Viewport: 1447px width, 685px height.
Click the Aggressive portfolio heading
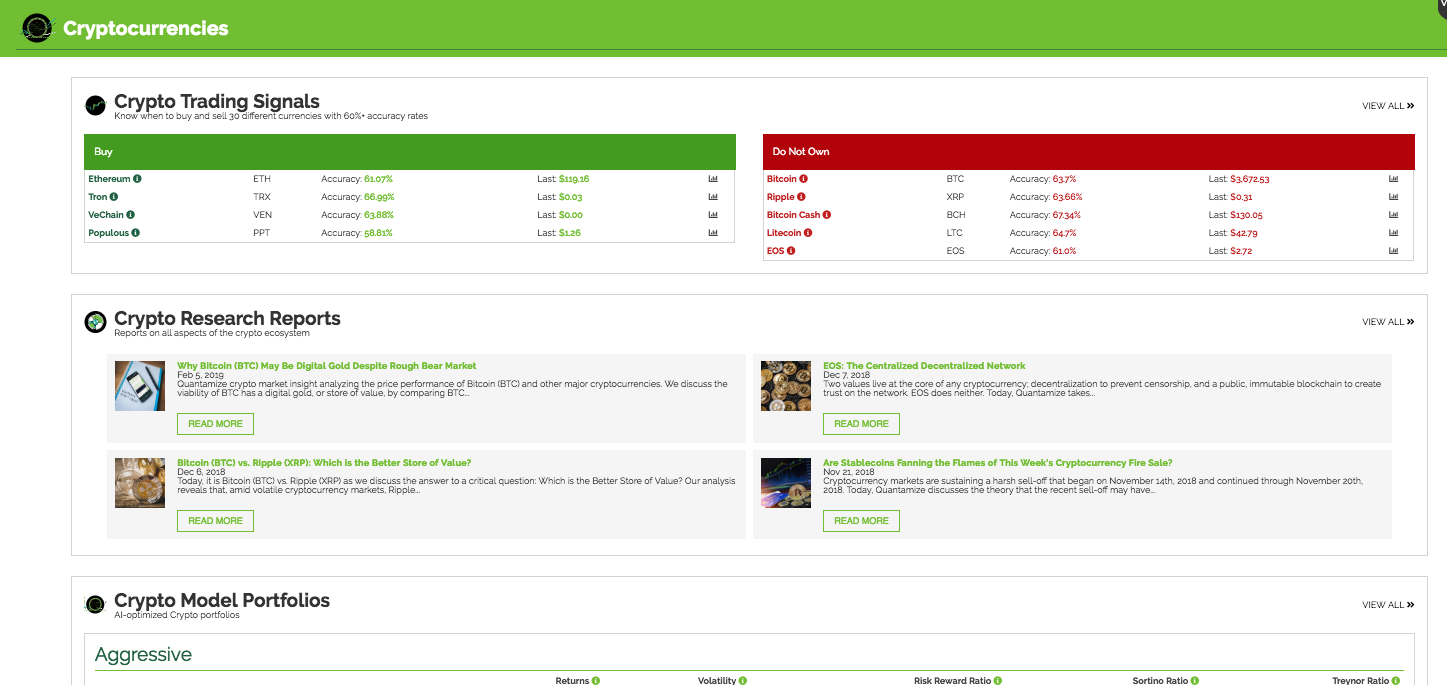coord(143,655)
